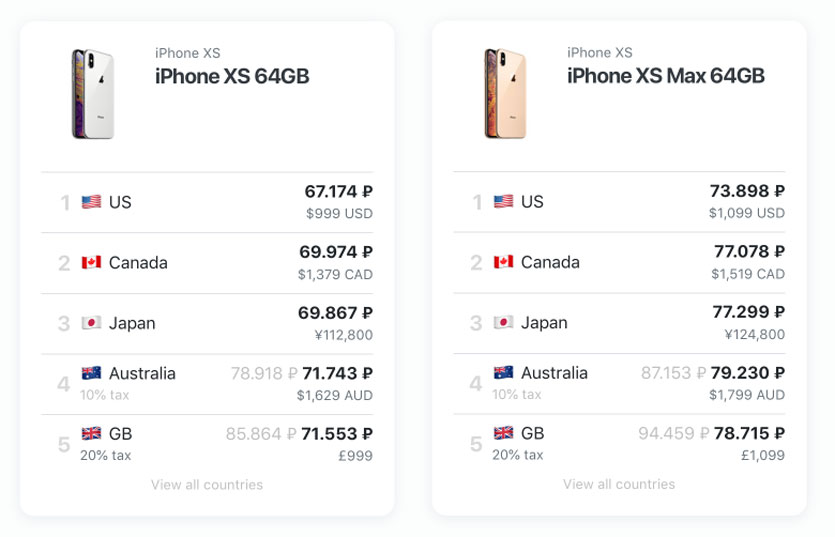Click the Australia flag in iPhone XS Max card
This screenshot has height=537, width=835.
click(x=504, y=373)
